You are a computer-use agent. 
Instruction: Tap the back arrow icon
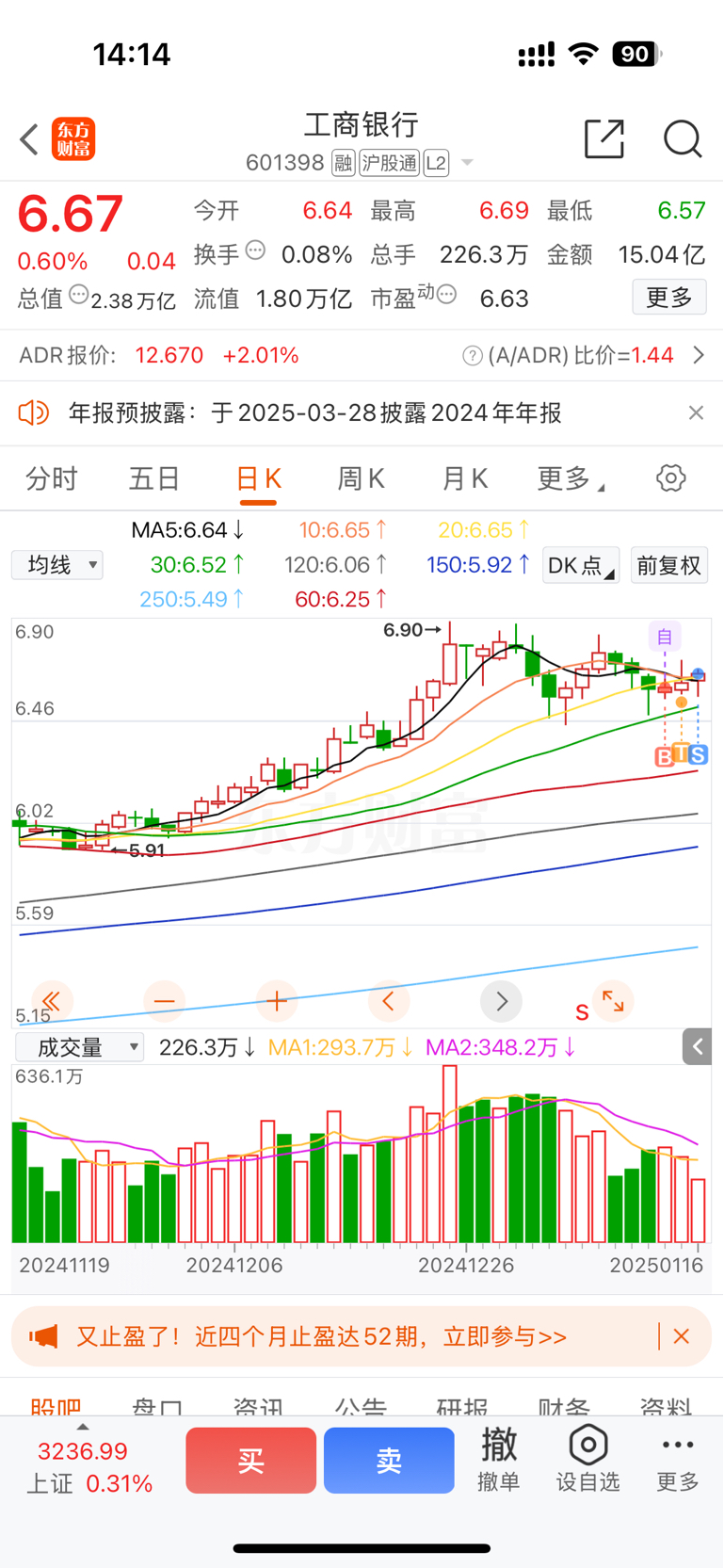29,139
